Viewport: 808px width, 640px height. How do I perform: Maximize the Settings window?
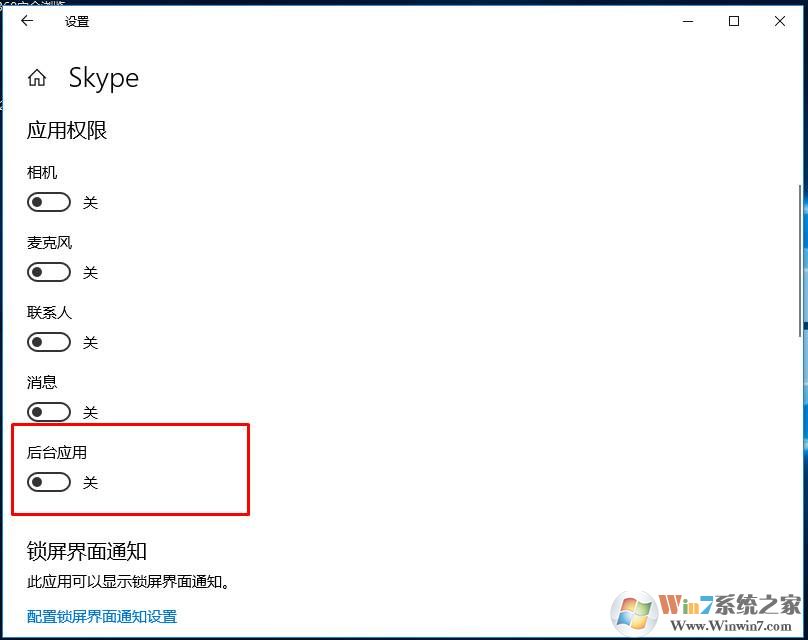(x=734, y=21)
